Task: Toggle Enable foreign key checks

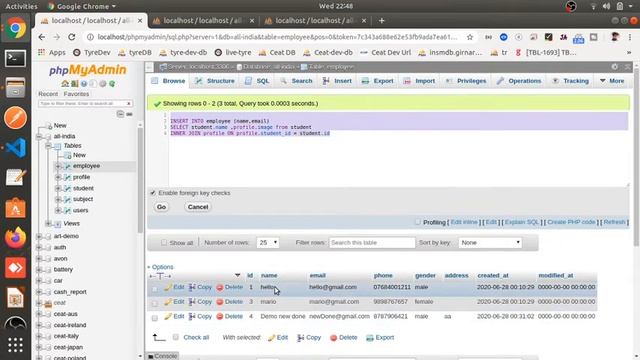Action: pyautogui.click(x=153, y=193)
